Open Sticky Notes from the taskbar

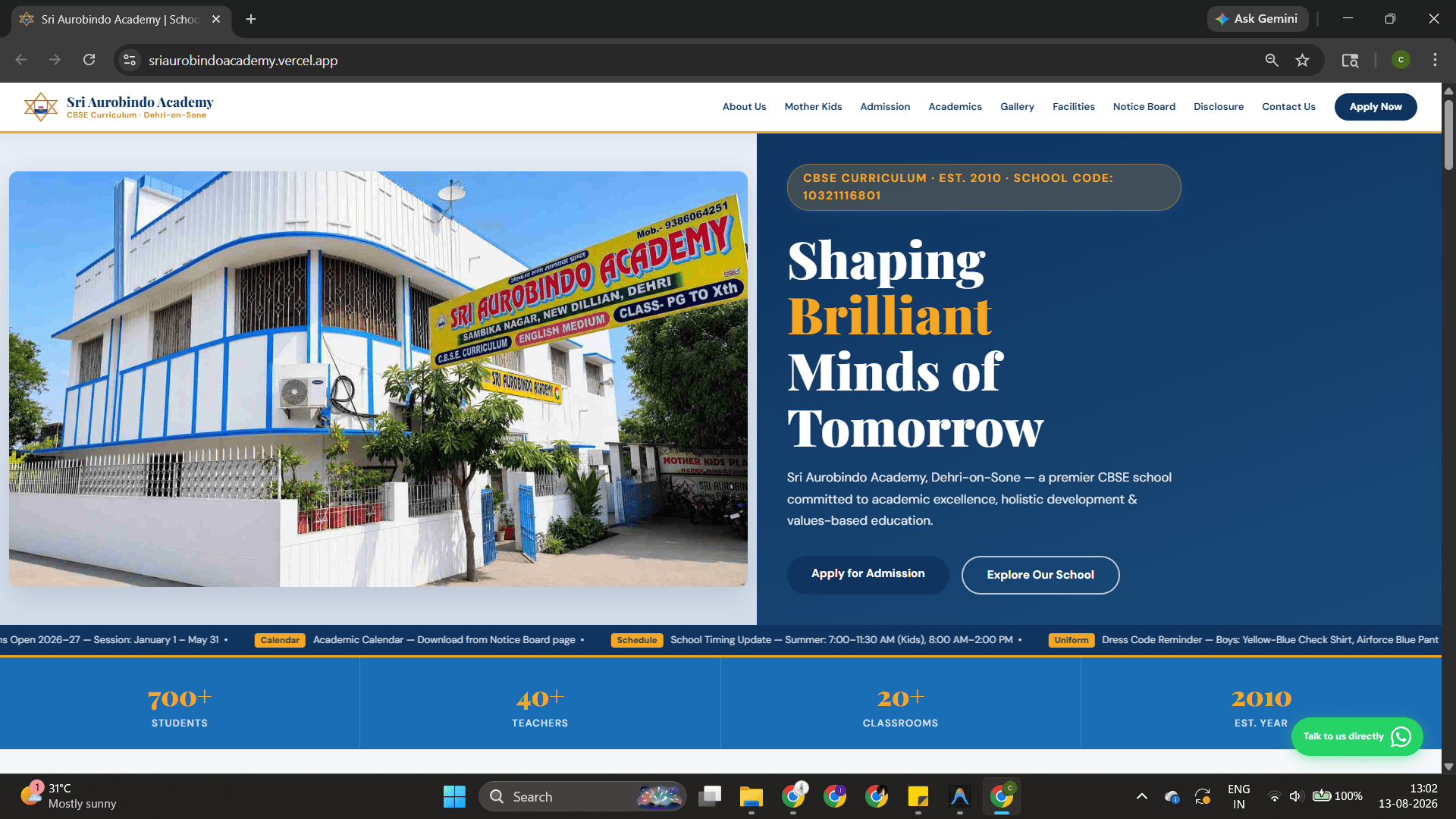tap(918, 796)
